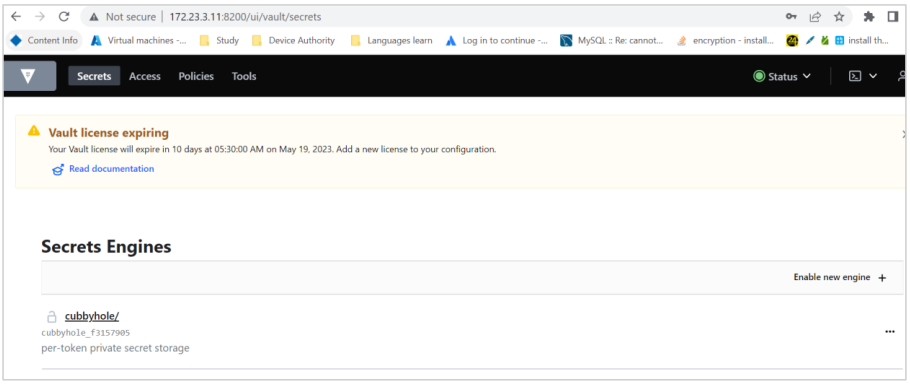Expand the Status dropdown chevron
The width and height of the screenshot is (910, 384).
[x=806, y=77]
